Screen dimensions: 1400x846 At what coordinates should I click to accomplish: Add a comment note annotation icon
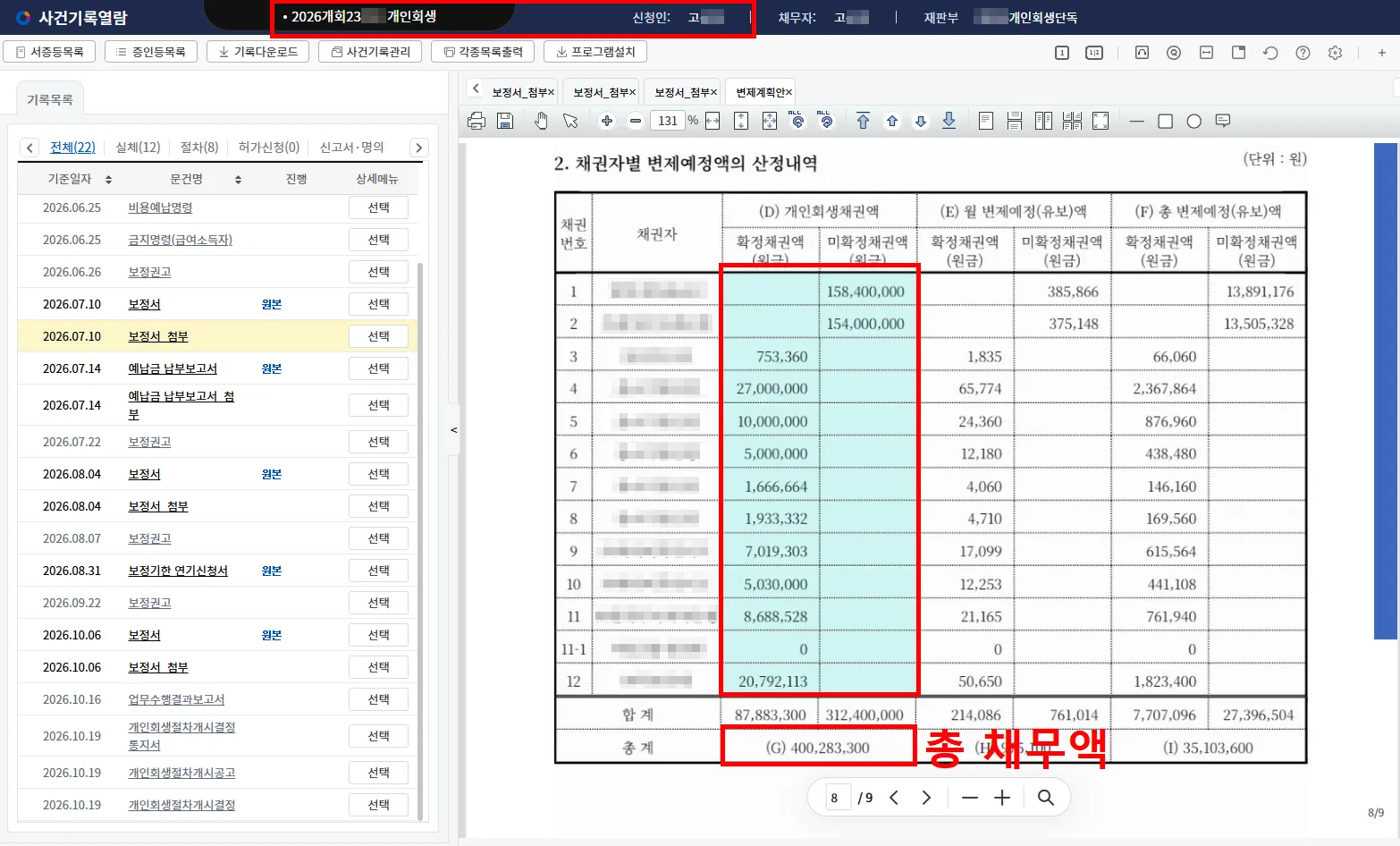tap(1223, 121)
